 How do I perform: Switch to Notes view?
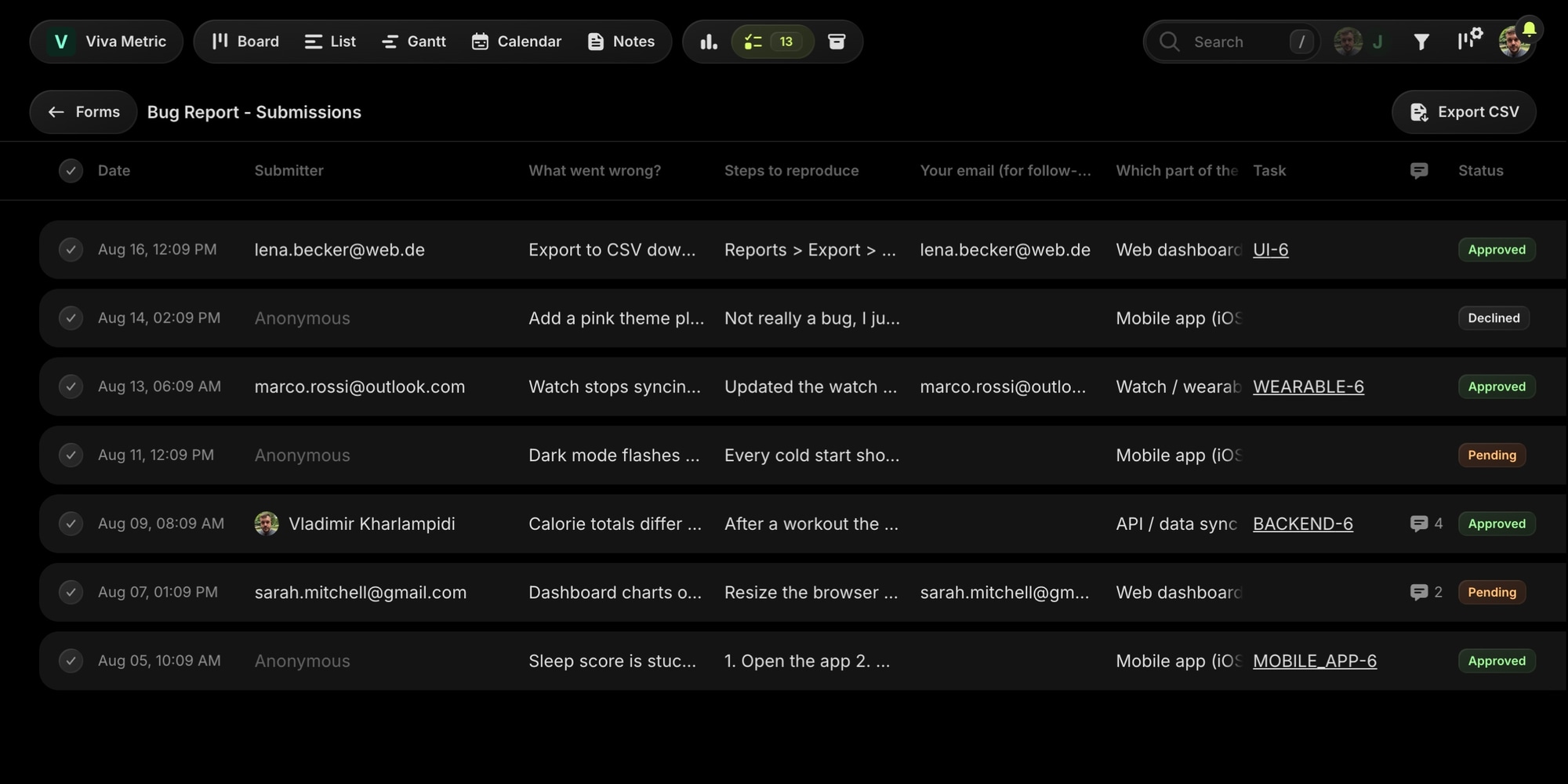click(x=621, y=42)
